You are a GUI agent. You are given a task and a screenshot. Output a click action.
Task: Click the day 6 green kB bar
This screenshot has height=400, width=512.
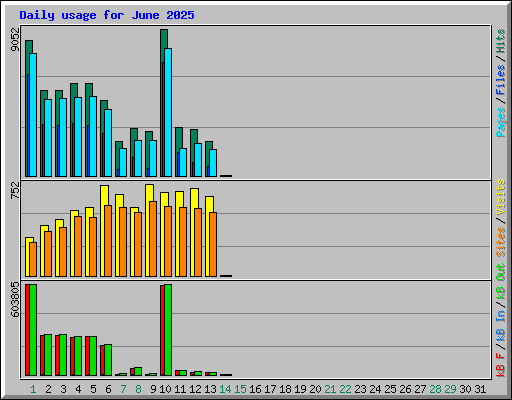pos(108,360)
